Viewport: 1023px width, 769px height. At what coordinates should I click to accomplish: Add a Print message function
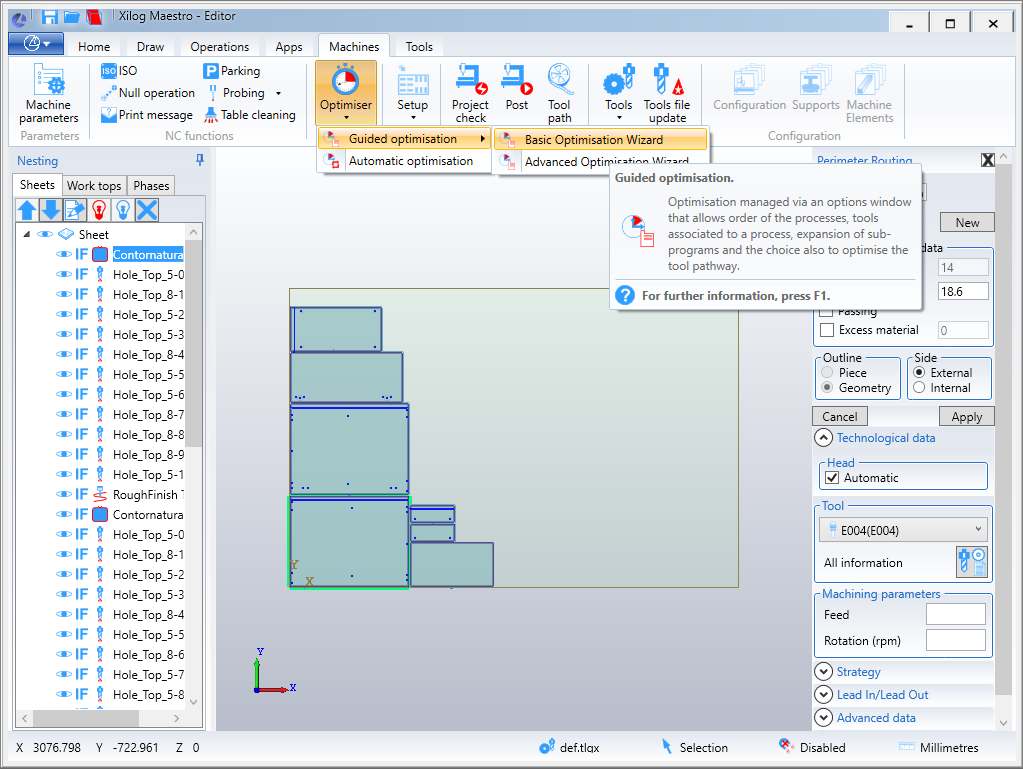[x=147, y=115]
